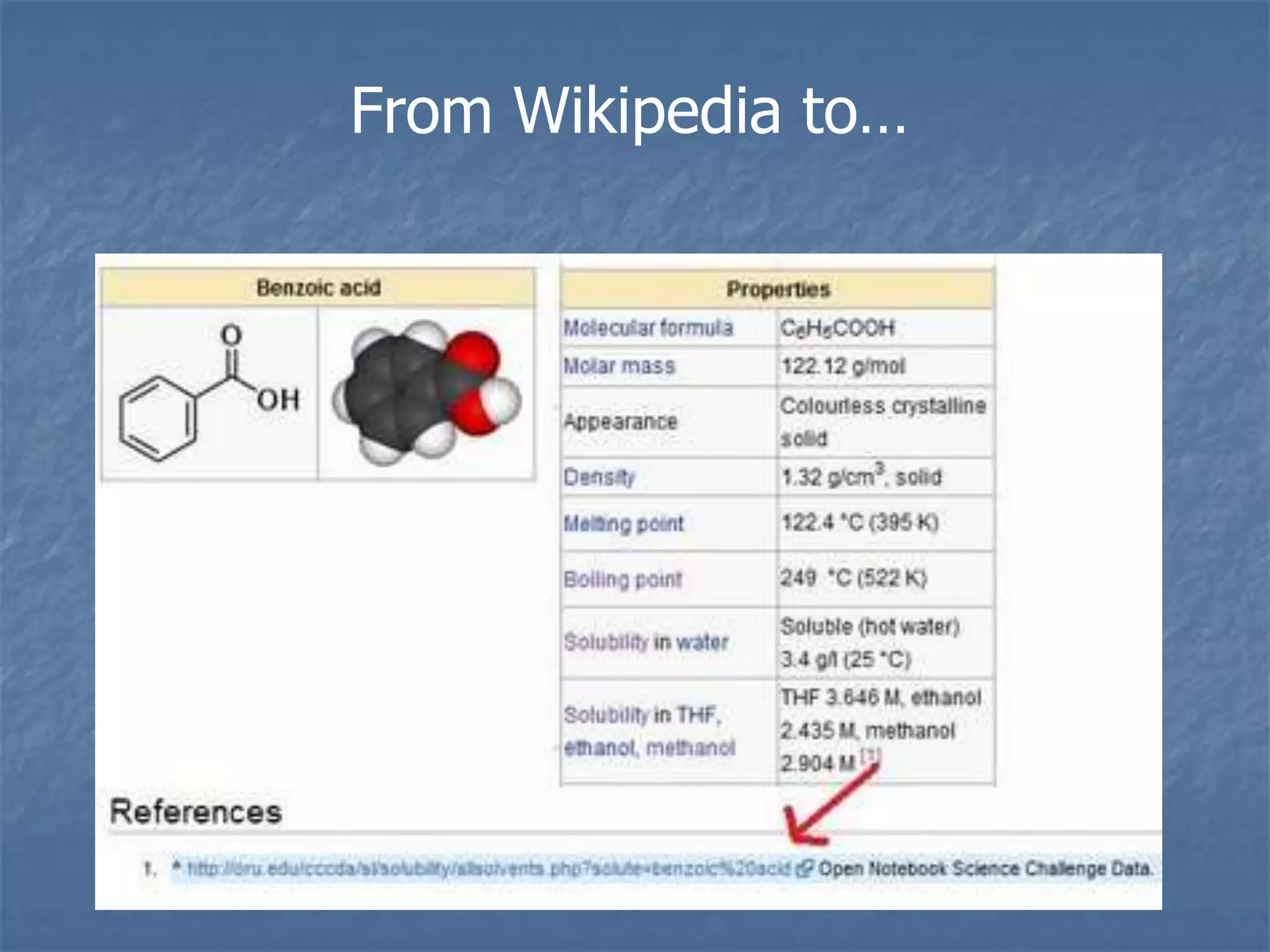Open the THF solvent link

[x=696, y=715]
